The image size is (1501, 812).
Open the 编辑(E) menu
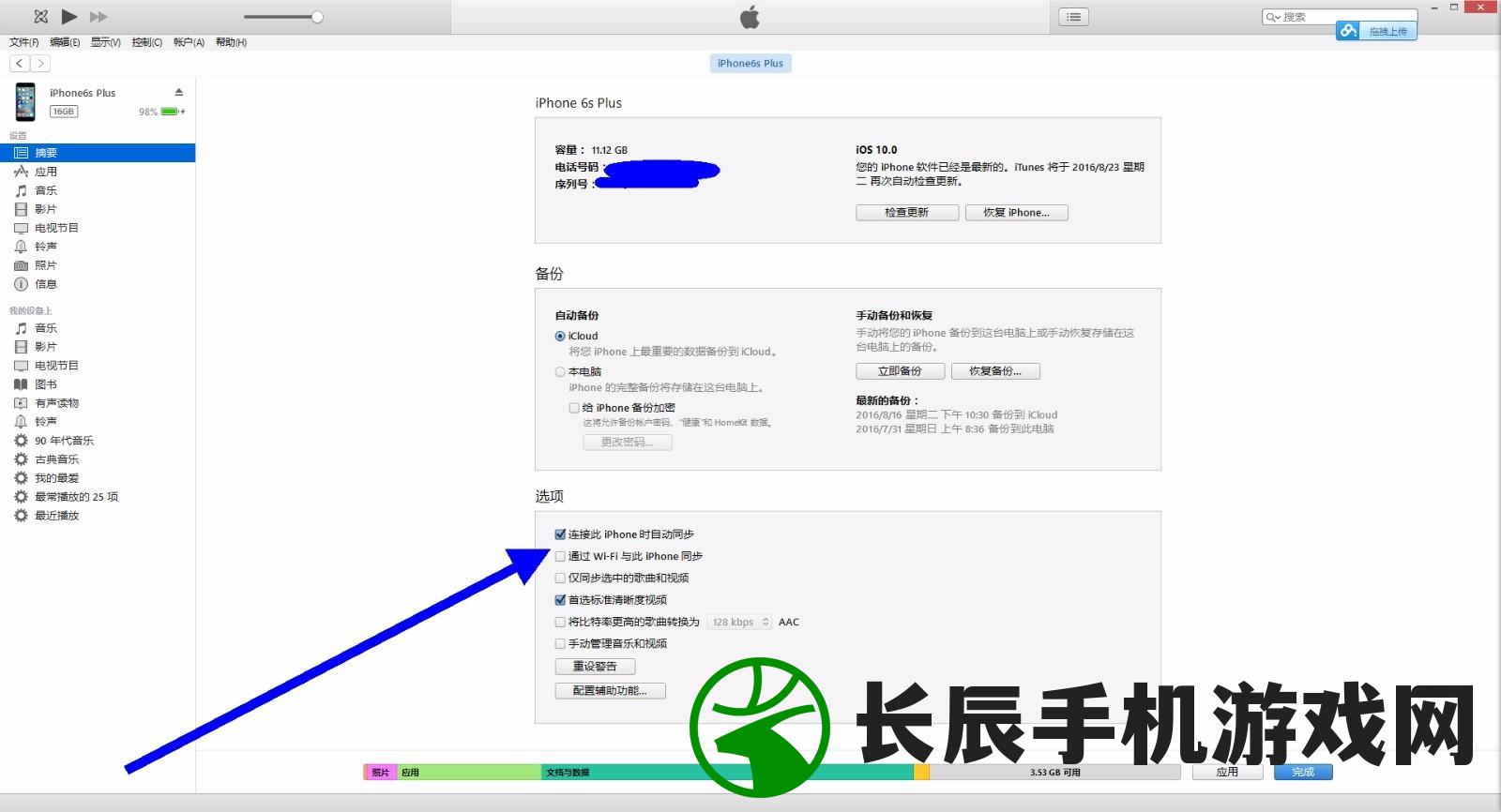pos(65,42)
